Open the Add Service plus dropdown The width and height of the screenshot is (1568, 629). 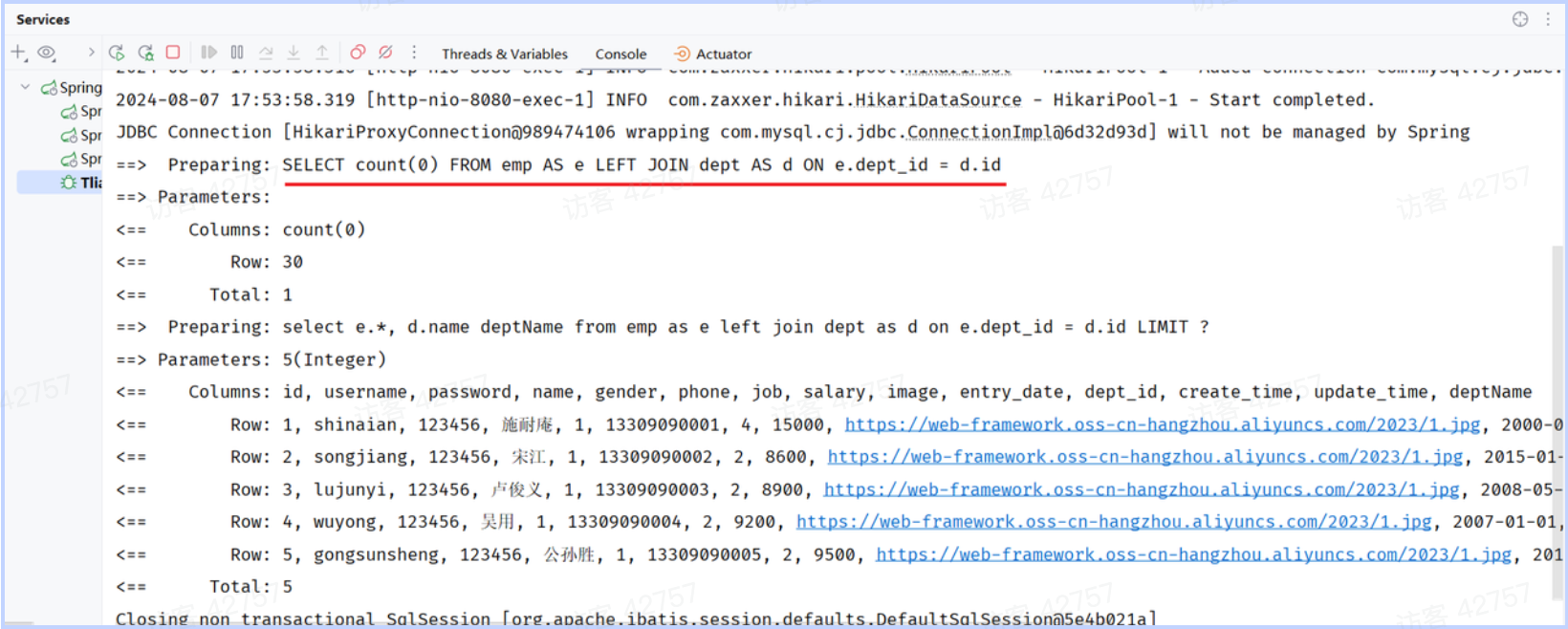[x=18, y=53]
